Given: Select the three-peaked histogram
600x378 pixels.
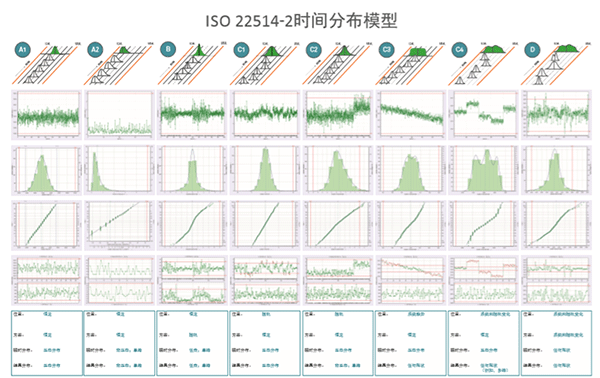Looking at the screenshot, I should (x=483, y=170).
